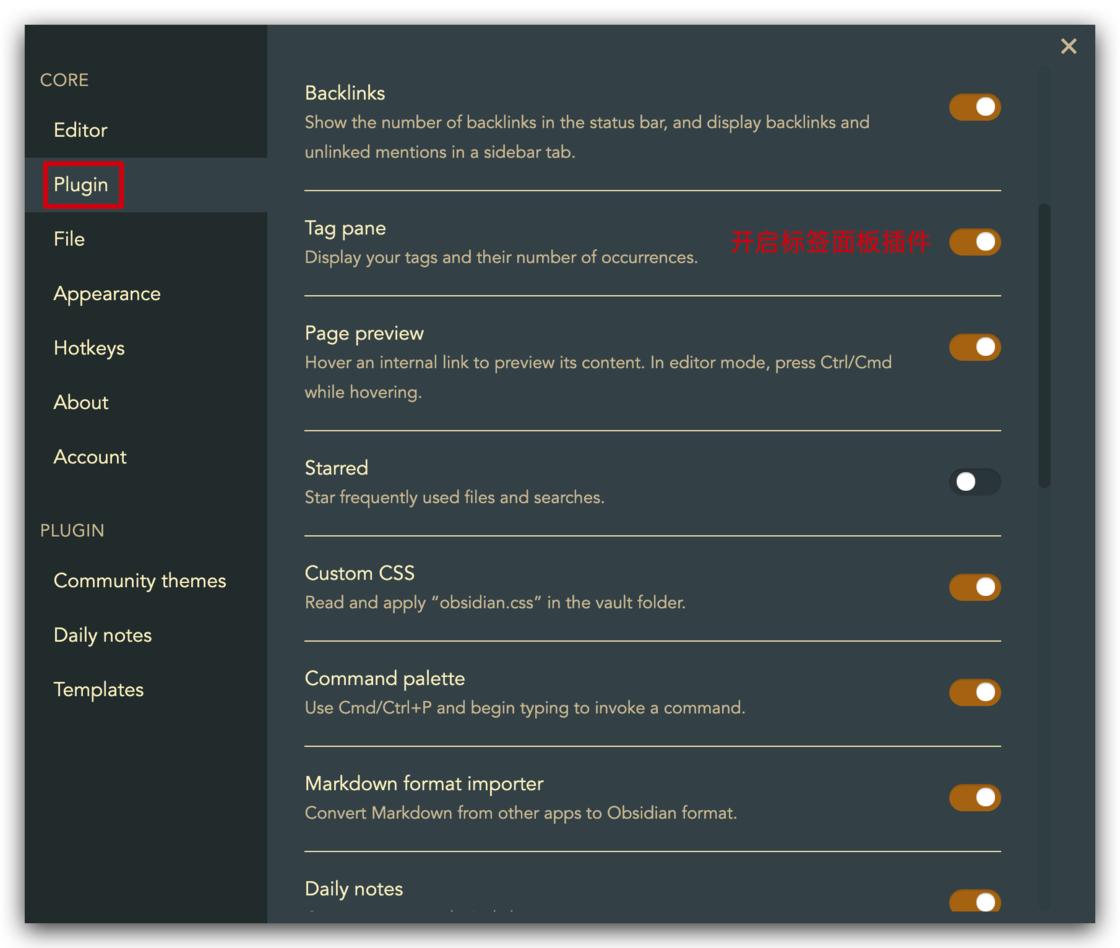The width and height of the screenshot is (1120, 948).
Task: Show the About section
Action: pyautogui.click(x=146, y=402)
